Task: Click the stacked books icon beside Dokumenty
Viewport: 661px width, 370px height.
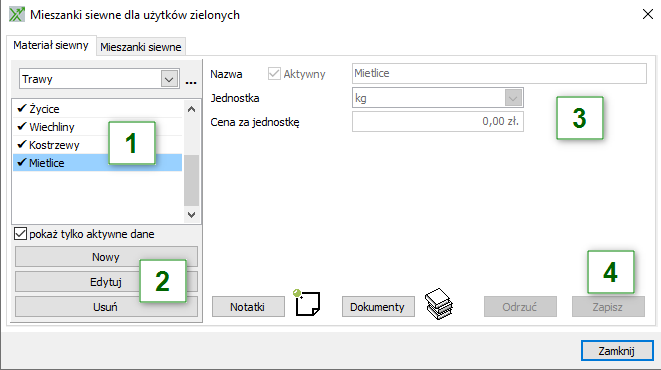Action: [439, 304]
